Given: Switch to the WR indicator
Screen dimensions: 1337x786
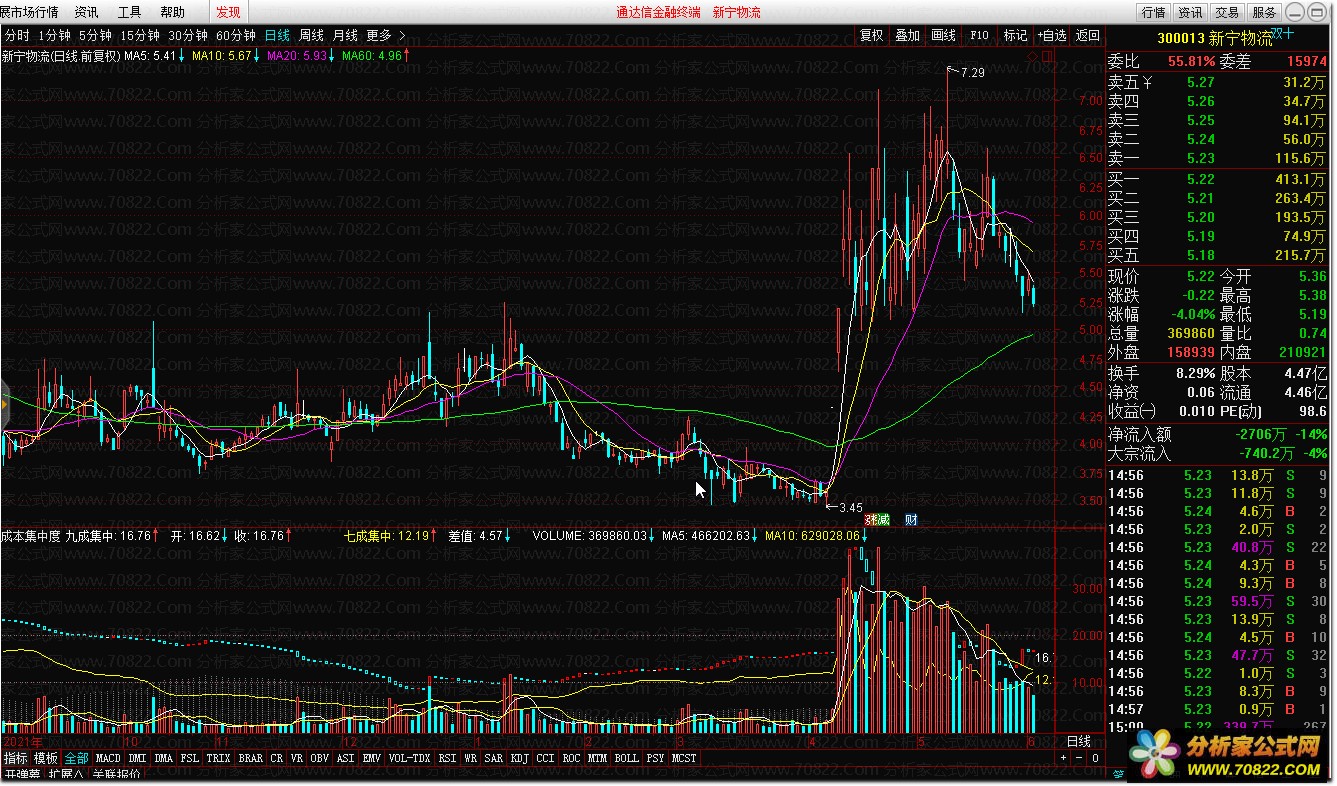Looking at the screenshot, I should coord(470,759).
